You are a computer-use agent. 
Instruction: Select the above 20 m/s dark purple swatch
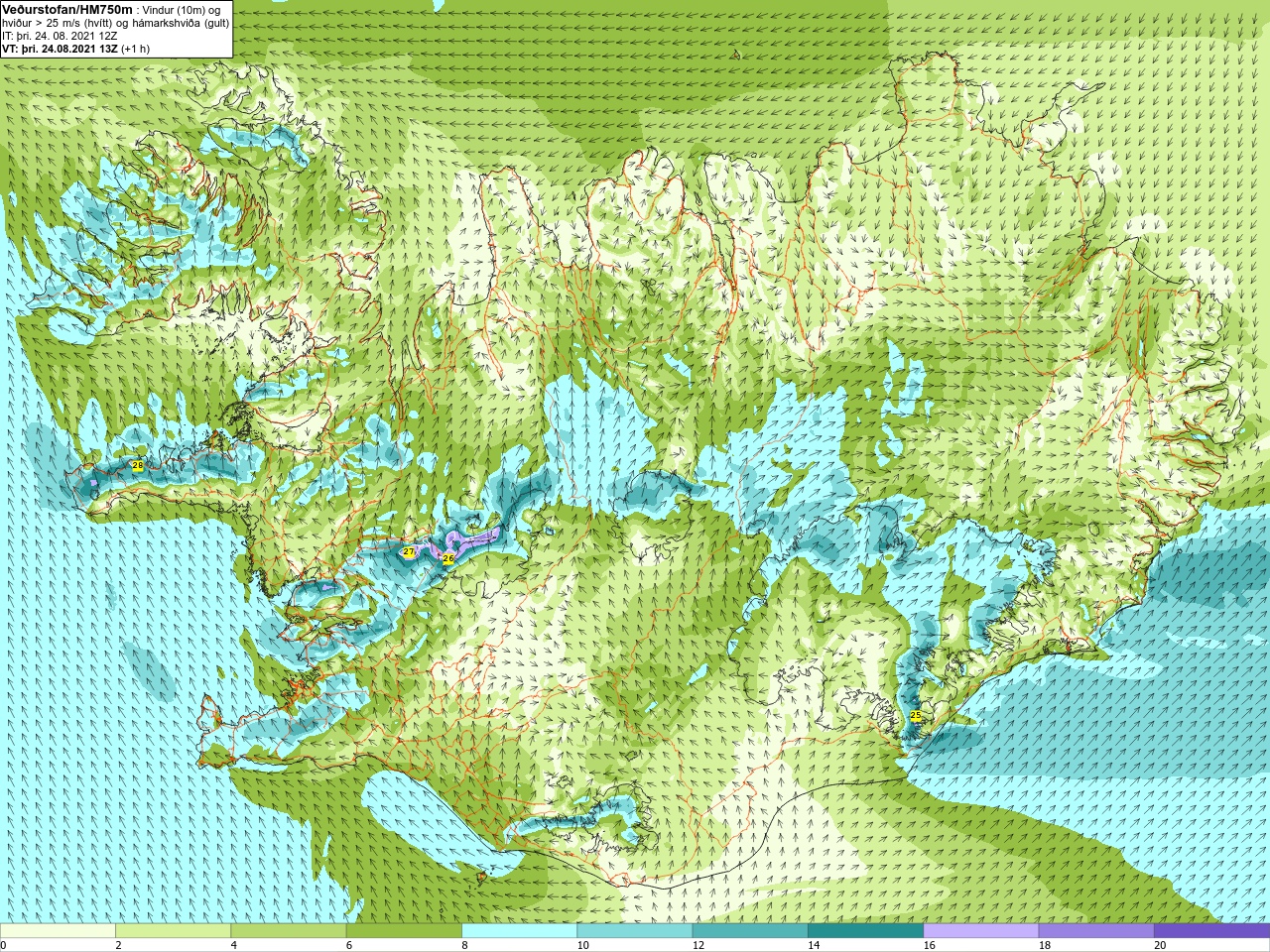[1211, 931]
